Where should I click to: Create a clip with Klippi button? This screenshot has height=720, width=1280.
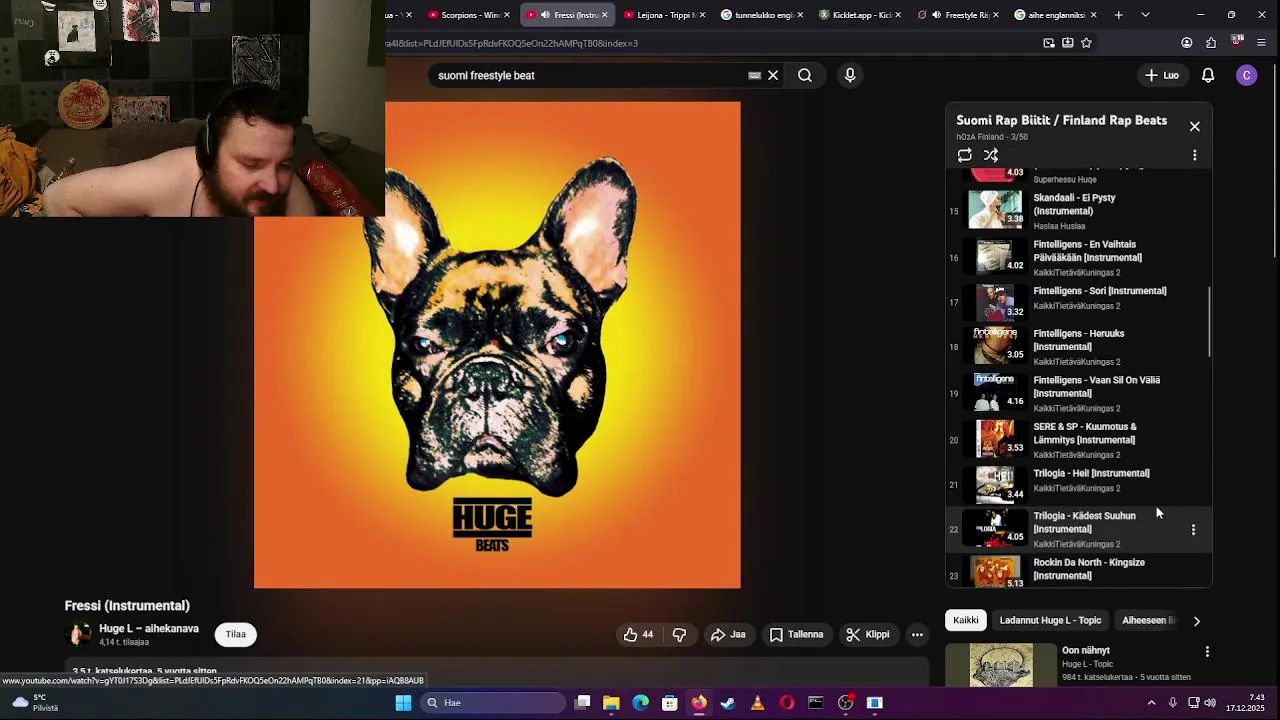pyautogui.click(x=867, y=634)
